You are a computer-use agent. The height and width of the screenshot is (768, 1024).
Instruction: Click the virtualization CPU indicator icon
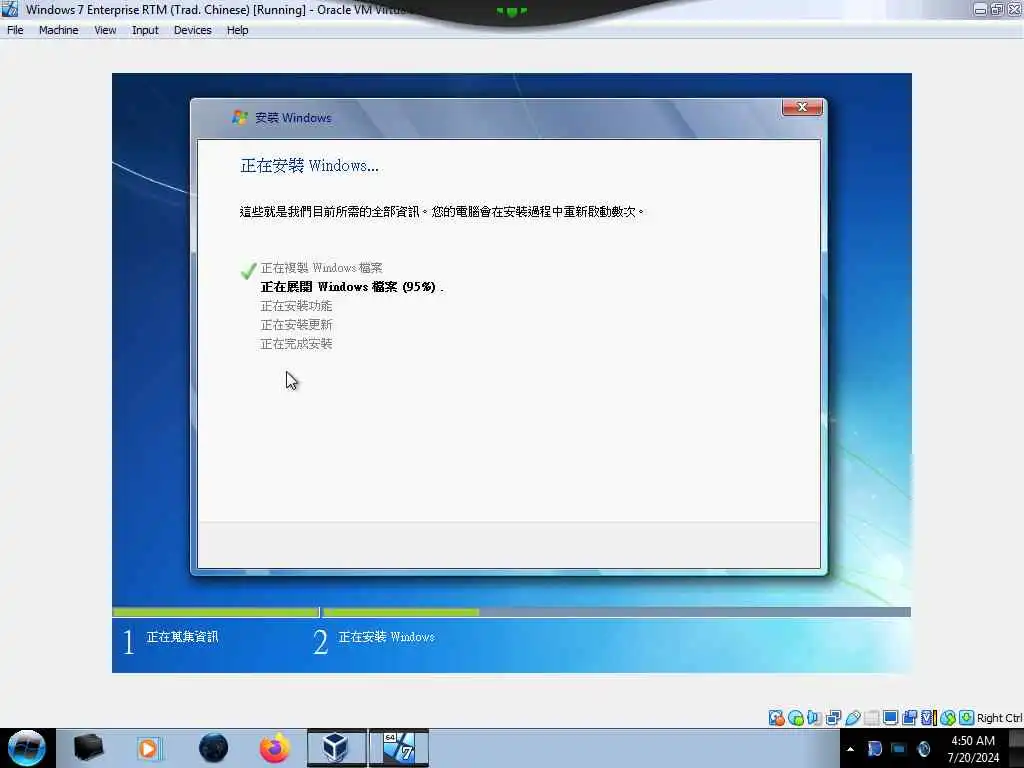click(x=928, y=718)
